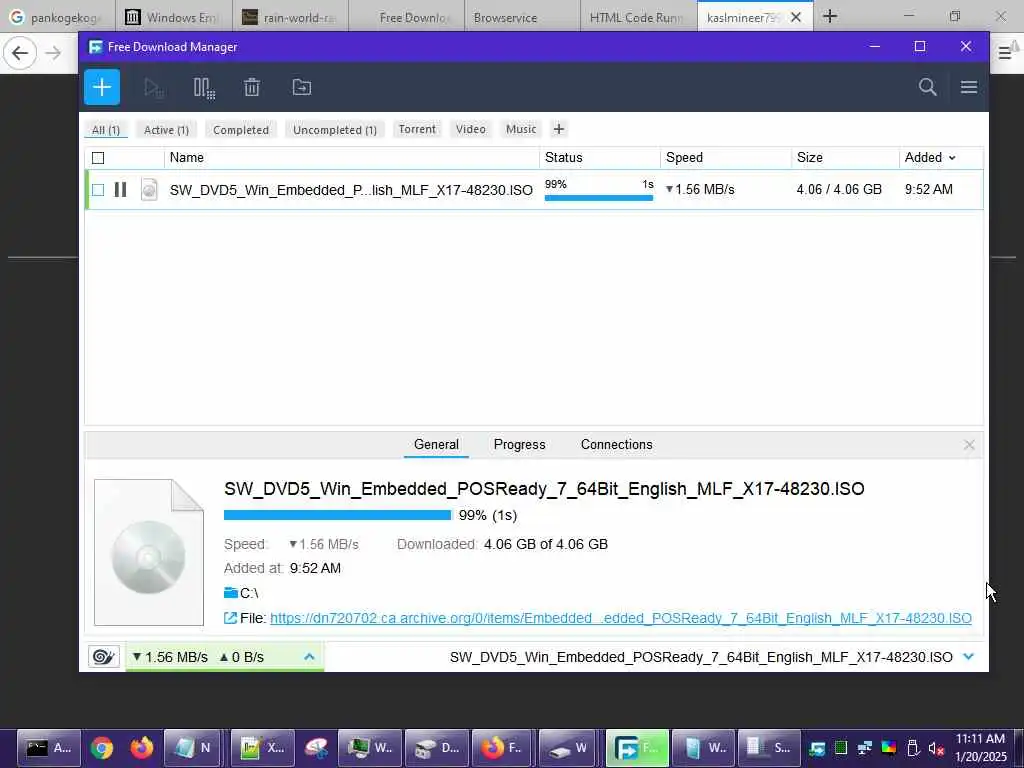Add a new download with the plus button

click(x=102, y=87)
